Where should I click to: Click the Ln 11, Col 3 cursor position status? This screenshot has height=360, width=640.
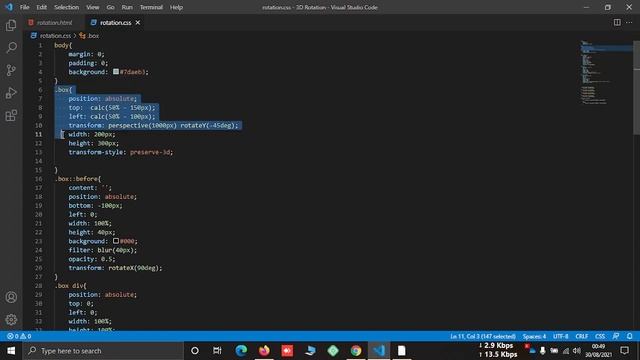(482, 336)
